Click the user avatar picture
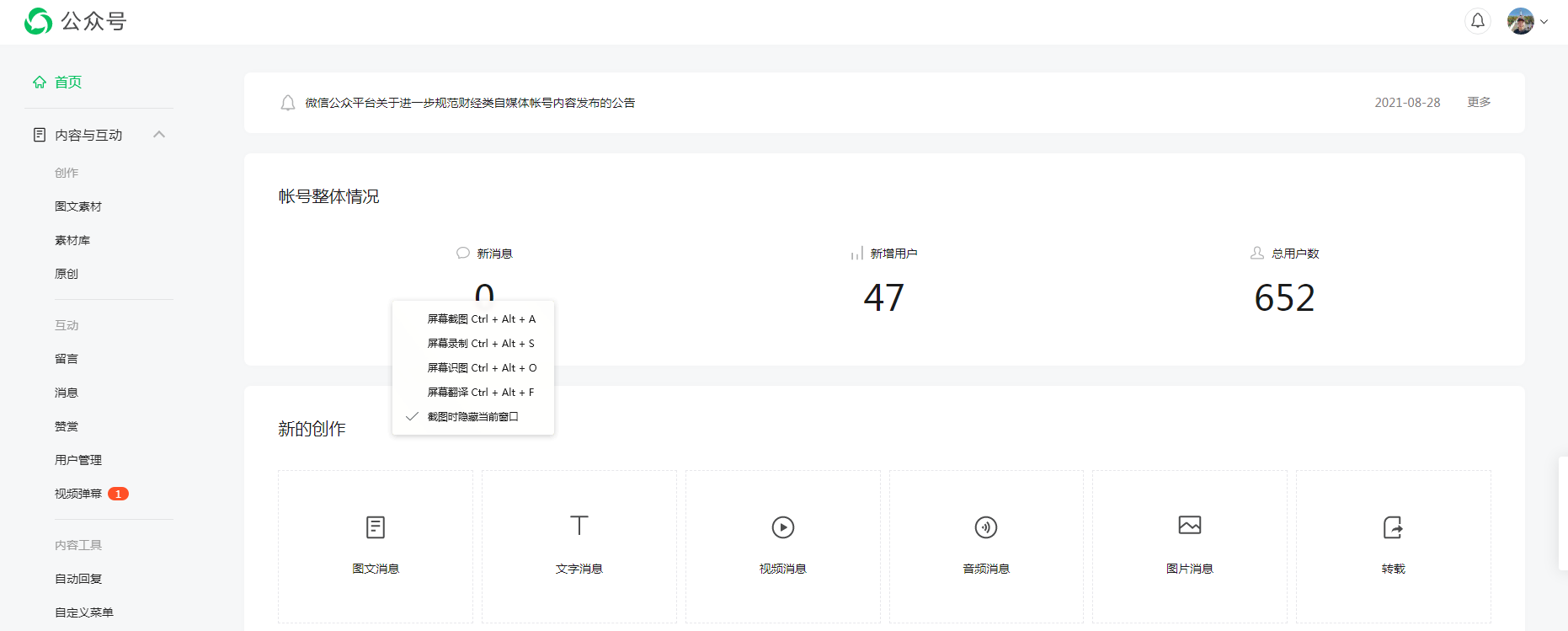Screen dimensions: 1568x631 [1521, 21]
